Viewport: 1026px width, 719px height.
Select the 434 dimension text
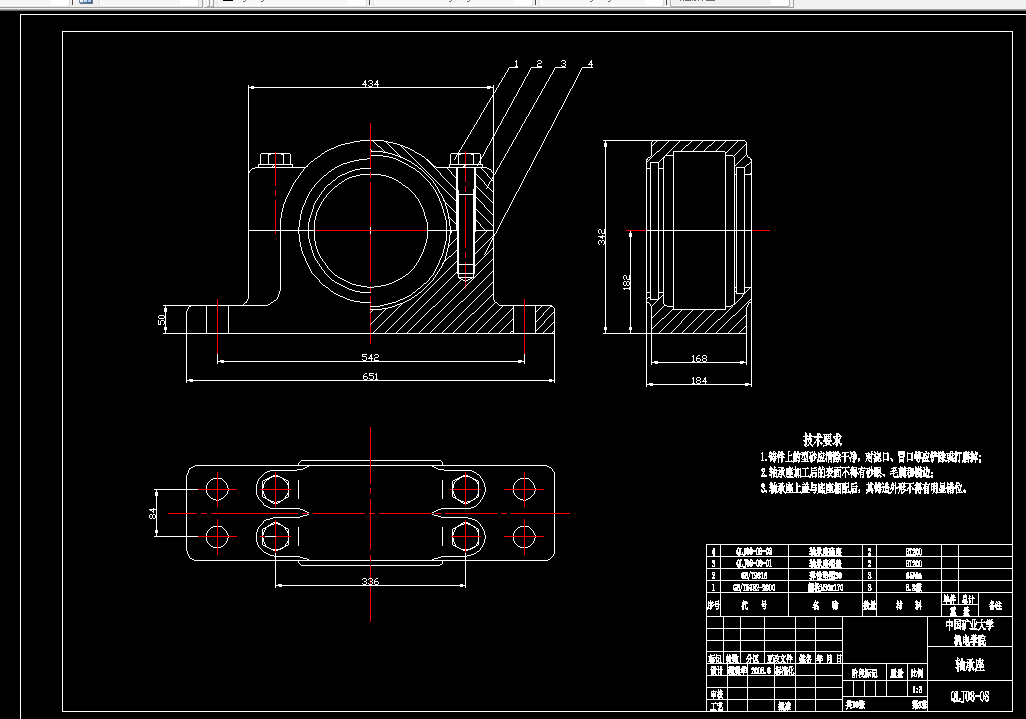pyautogui.click(x=370, y=83)
